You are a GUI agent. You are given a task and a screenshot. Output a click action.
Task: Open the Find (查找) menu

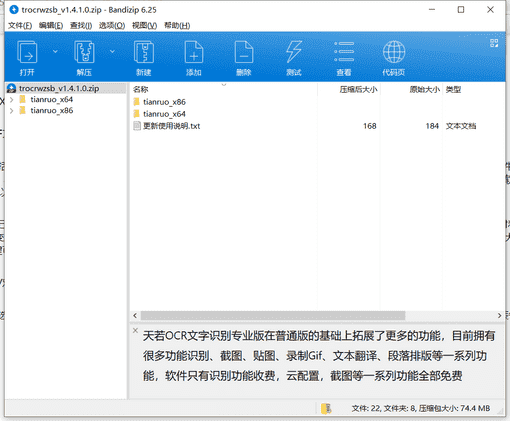81,25
